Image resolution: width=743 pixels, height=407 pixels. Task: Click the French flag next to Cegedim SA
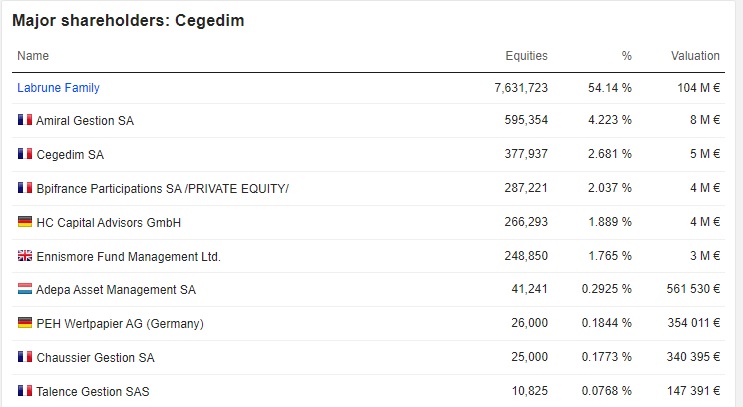25,154
